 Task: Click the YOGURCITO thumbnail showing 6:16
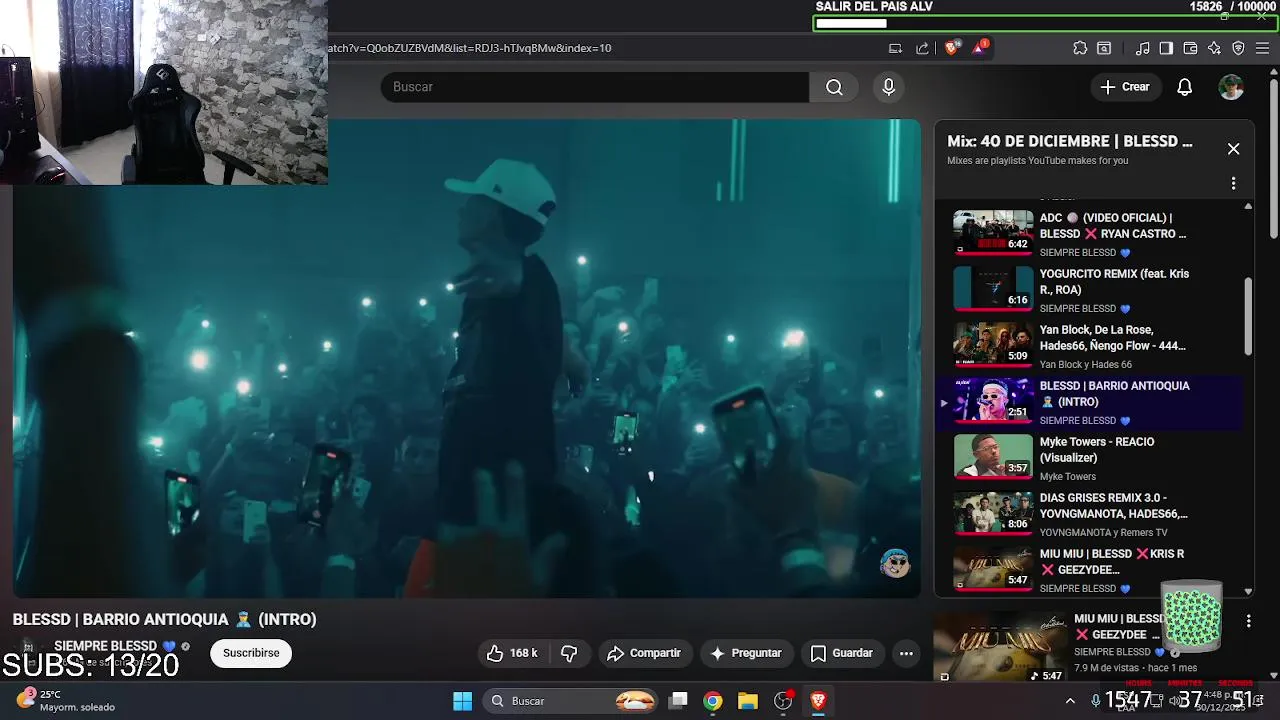(x=993, y=288)
